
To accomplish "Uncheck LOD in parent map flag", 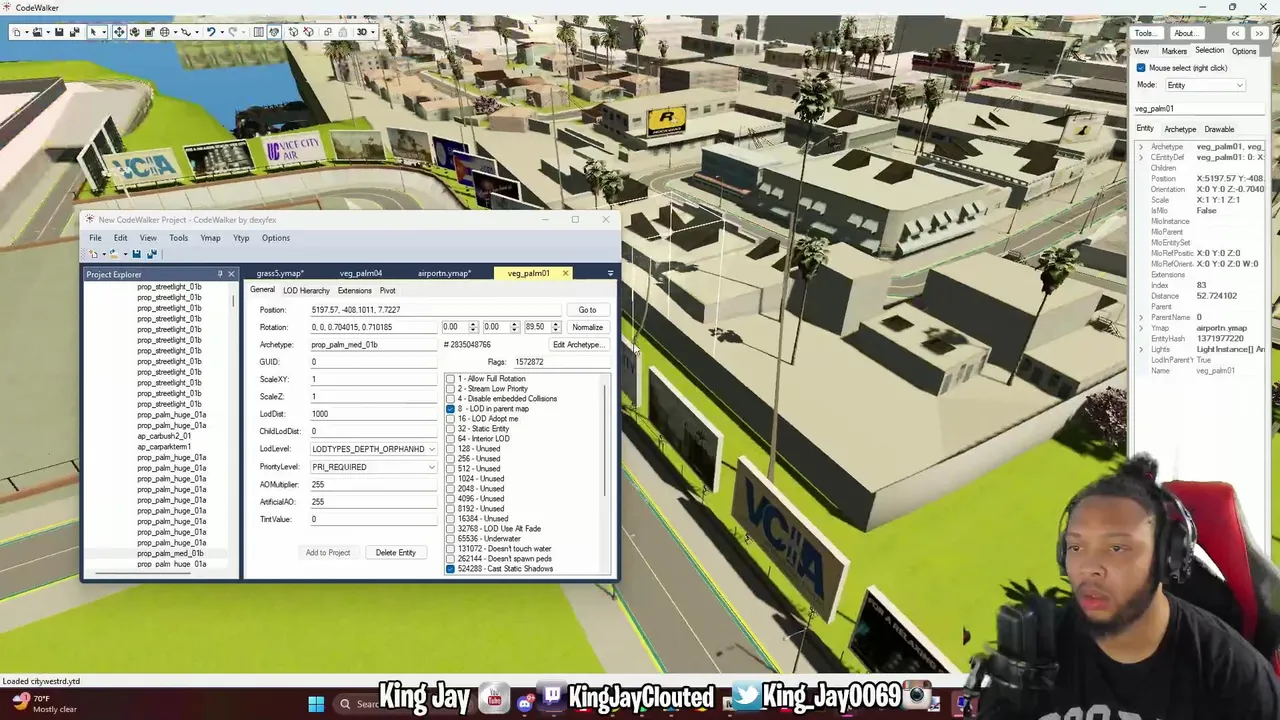I will coord(450,409).
